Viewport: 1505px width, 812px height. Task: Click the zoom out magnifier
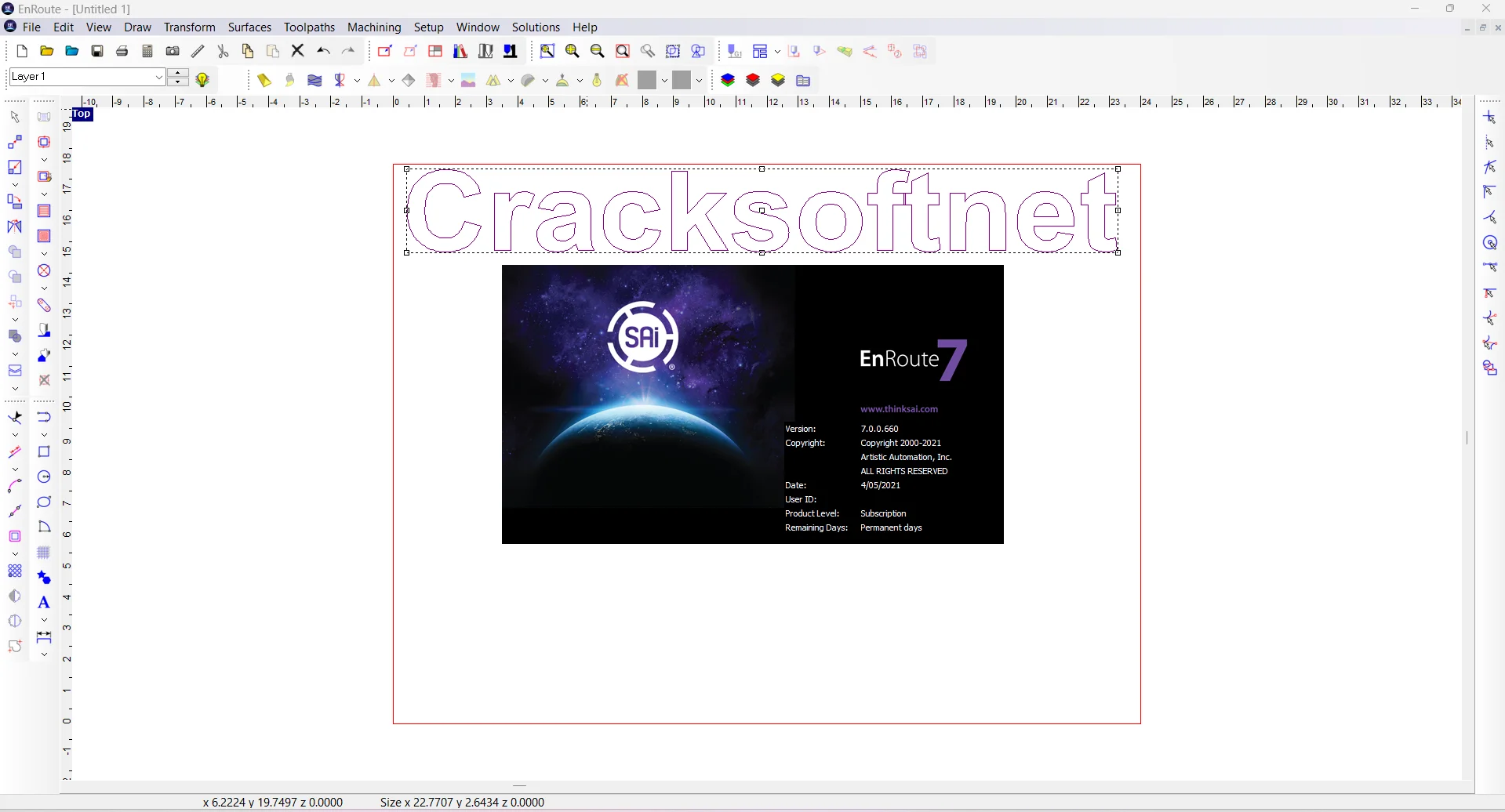(598, 52)
